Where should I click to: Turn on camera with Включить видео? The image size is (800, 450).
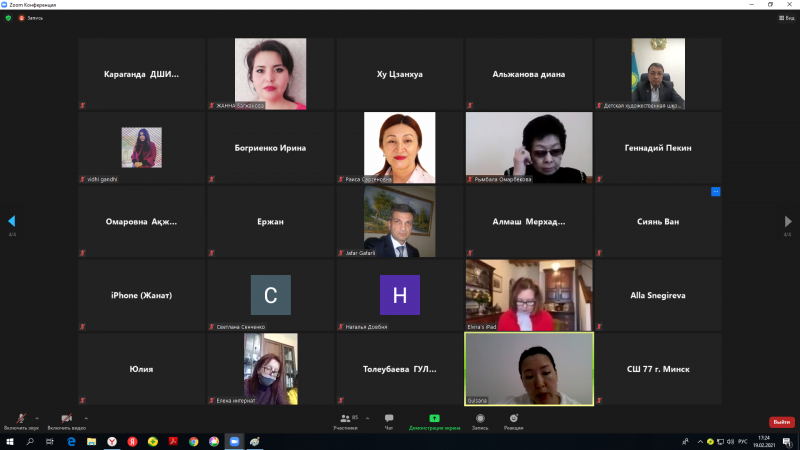coord(66,419)
